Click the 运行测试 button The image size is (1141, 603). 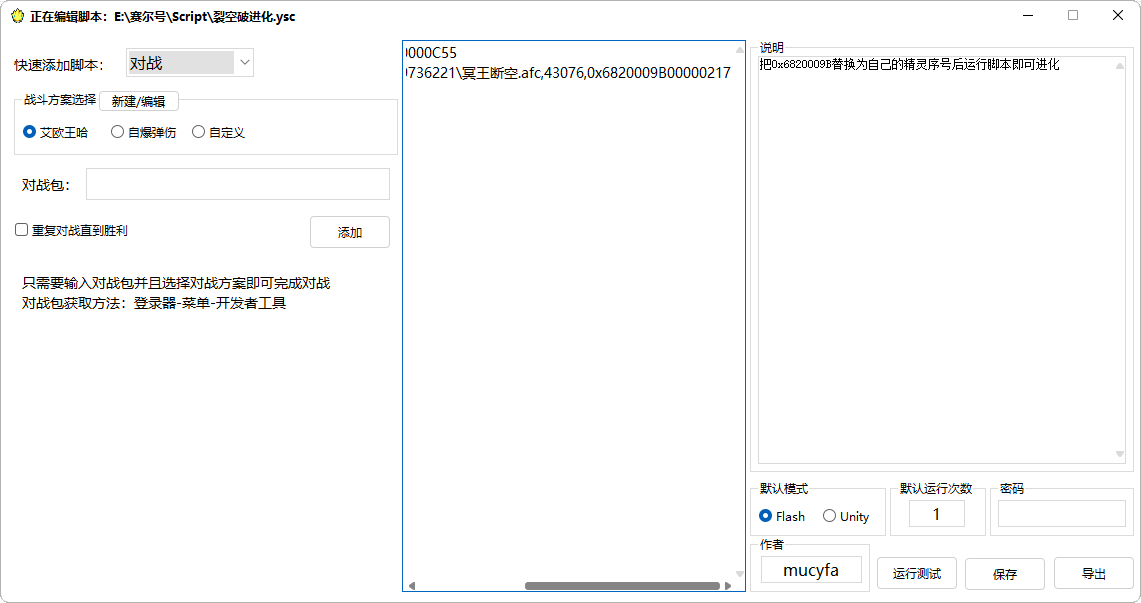click(917, 574)
